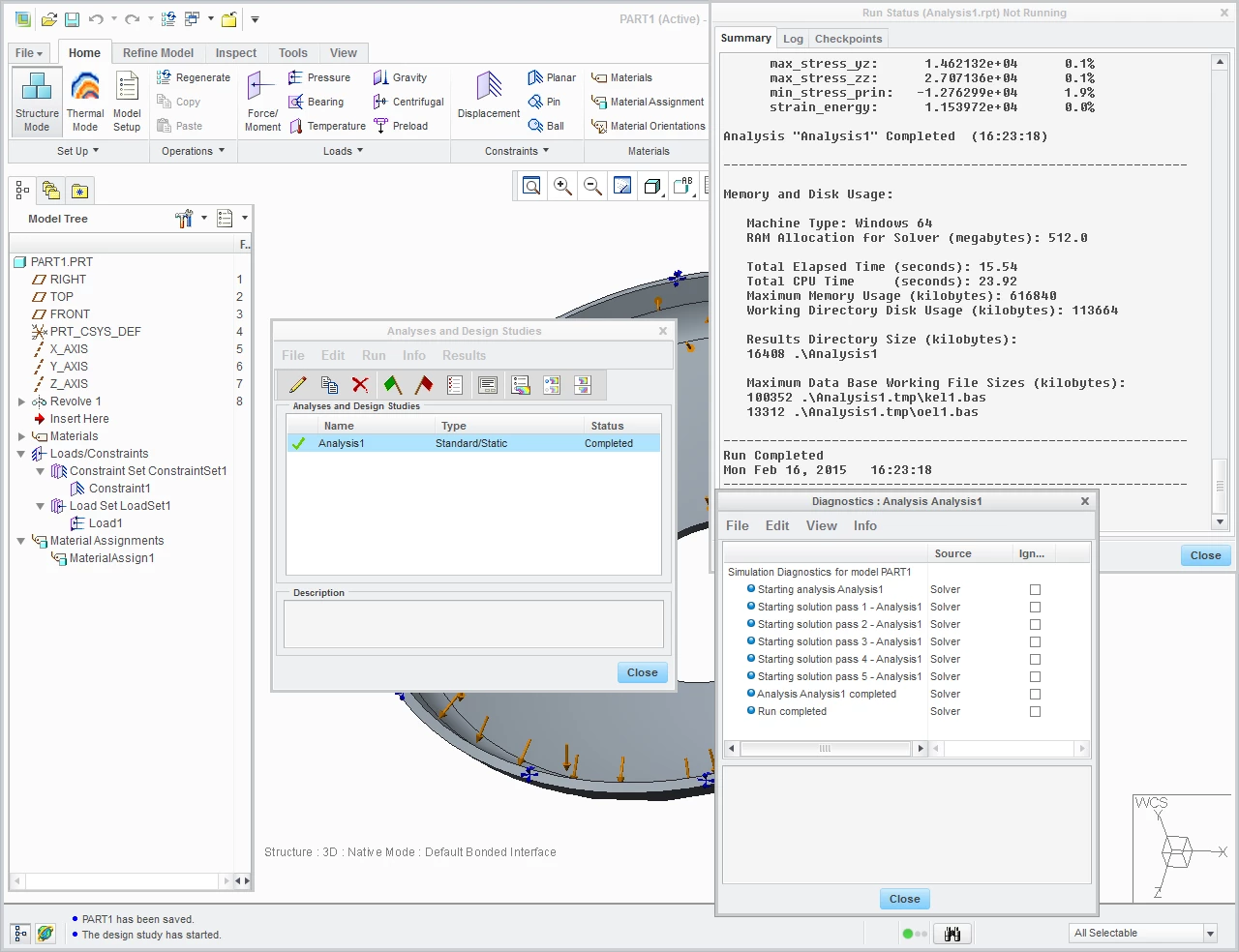Viewport: 1239px width, 952px height.
Task: Click the zoom in magnifier icon
Action: pos(562,186)
